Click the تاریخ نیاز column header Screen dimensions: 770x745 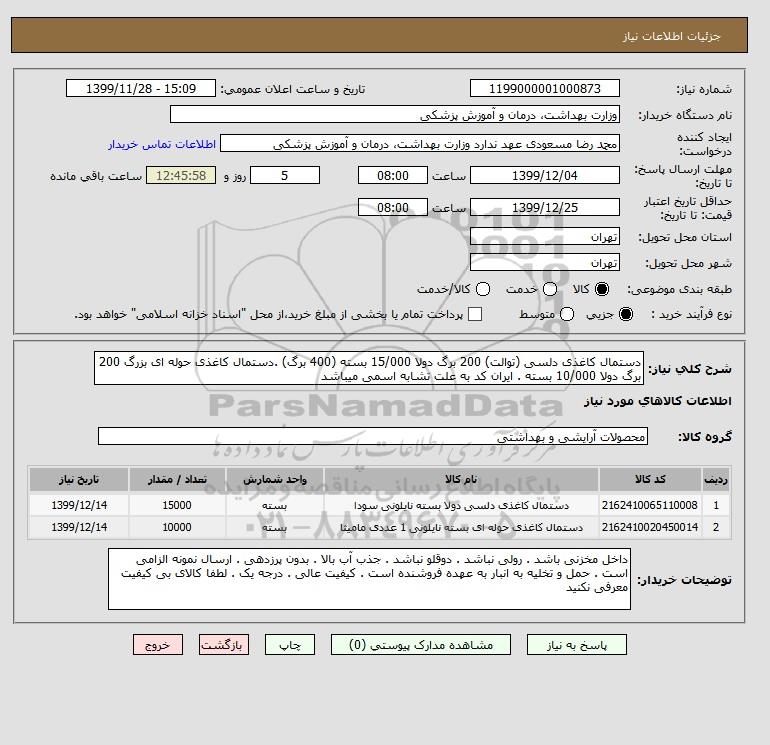coord(79,479)
